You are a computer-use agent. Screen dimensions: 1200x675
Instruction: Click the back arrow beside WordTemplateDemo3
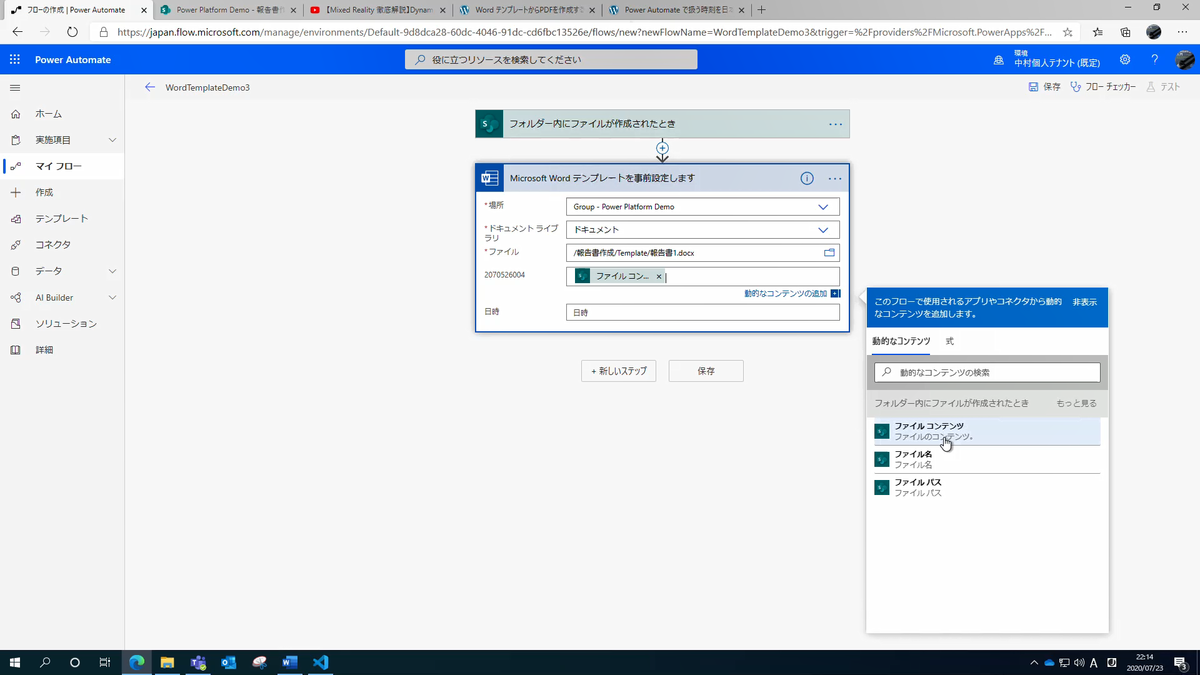[x=150, y=87]
